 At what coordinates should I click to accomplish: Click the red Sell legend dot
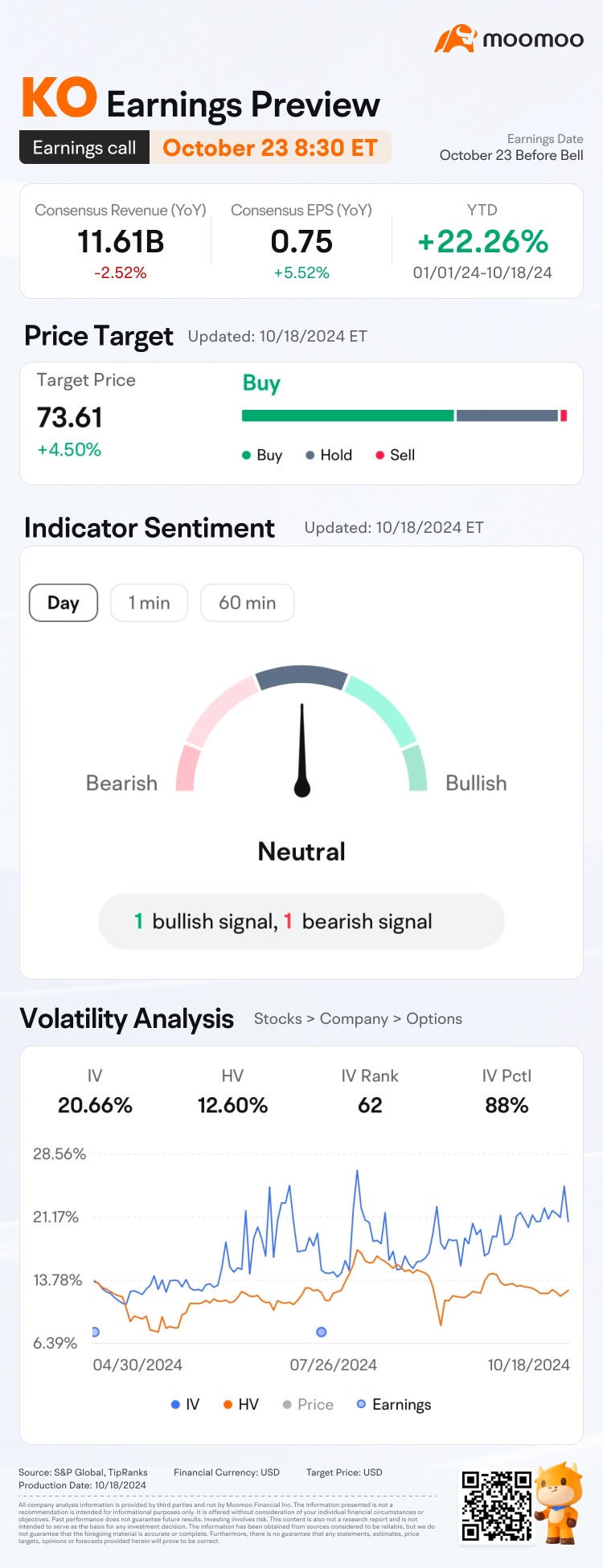click(379, 455)
